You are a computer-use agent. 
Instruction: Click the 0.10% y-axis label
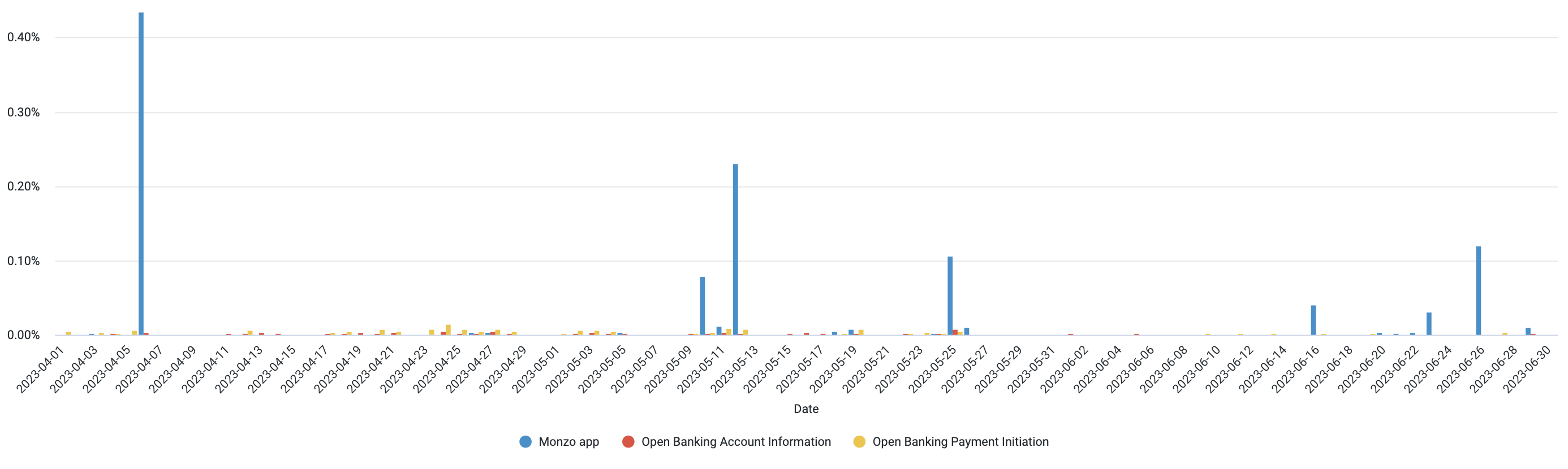tap(24, 261)
